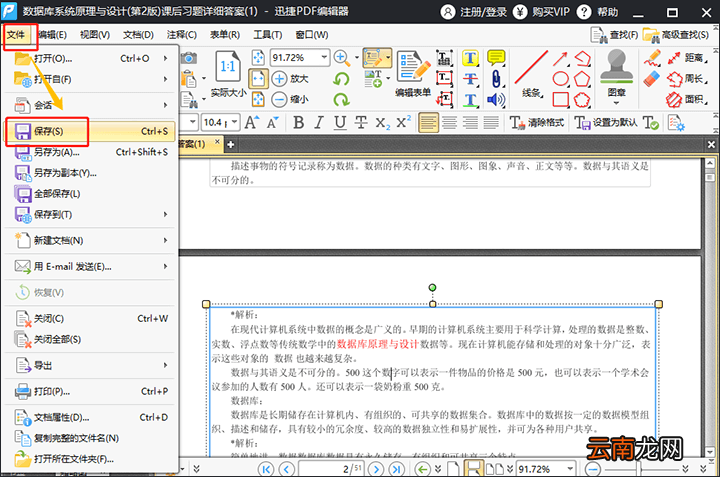Select the Line (线条) drawing tool
This screenshot has width=720, height=477.
(x=532, y=73)
